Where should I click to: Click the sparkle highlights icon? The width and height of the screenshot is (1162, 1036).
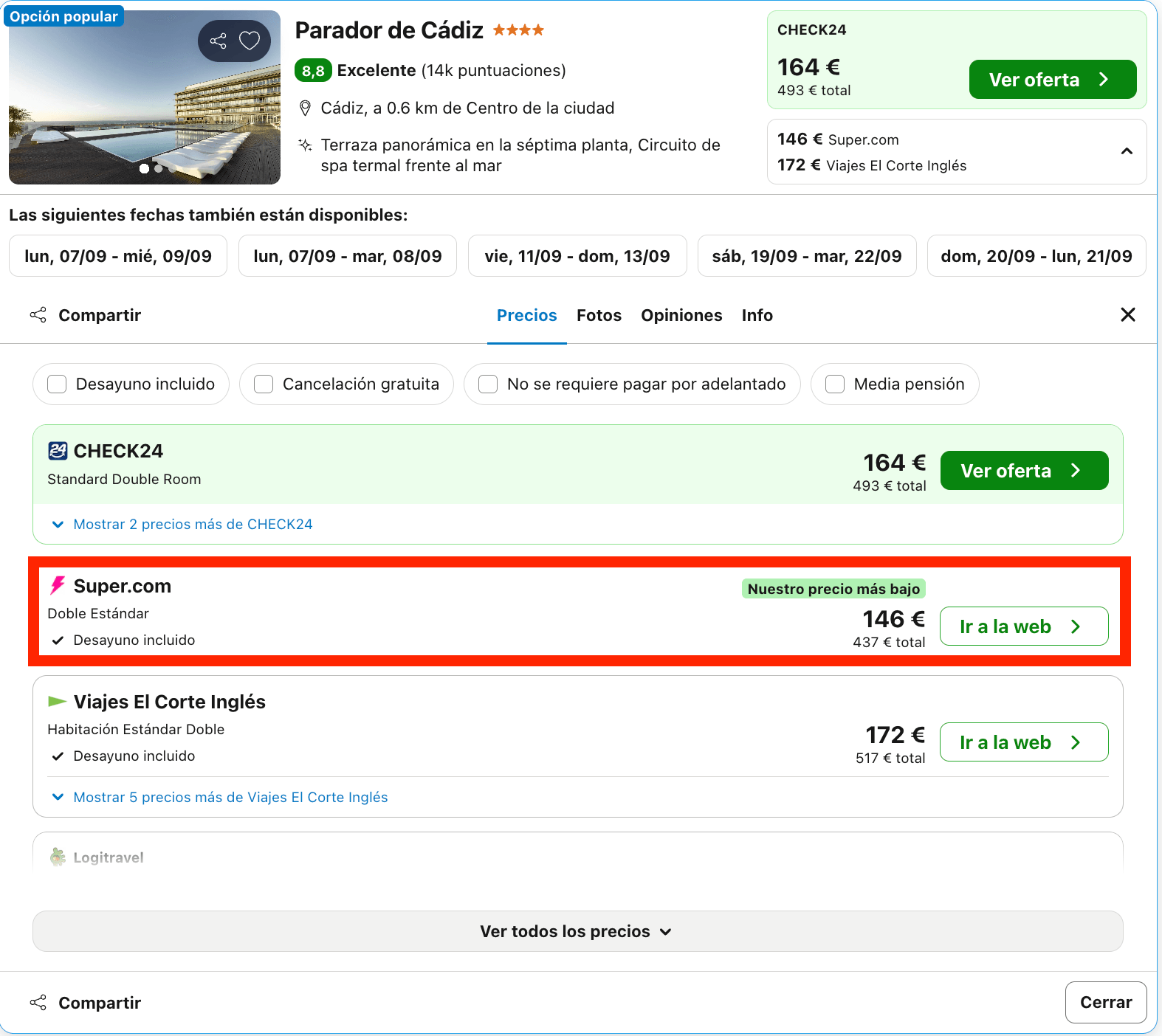pos(305,145)
